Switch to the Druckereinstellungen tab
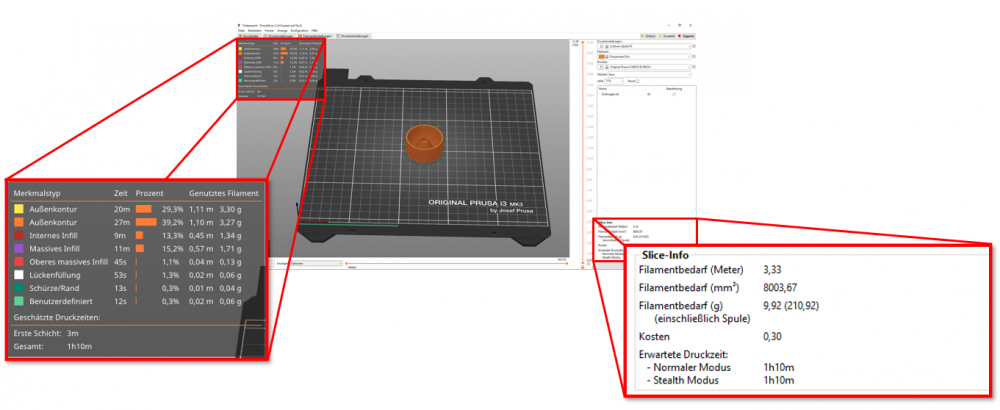The image size is (1000, 410). (353, 36)
